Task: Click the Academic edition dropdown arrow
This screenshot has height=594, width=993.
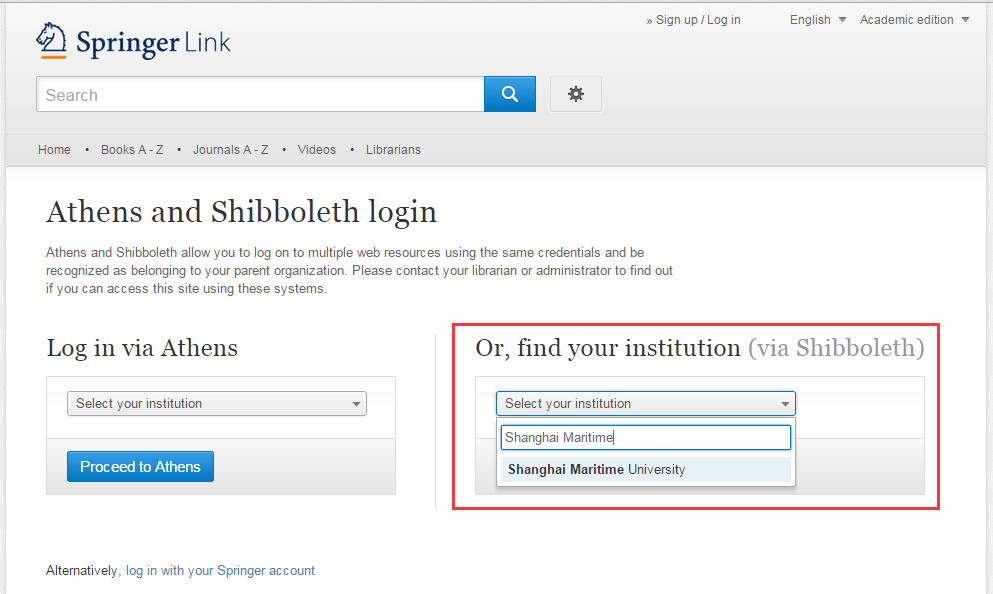Action: coord(965,20)
